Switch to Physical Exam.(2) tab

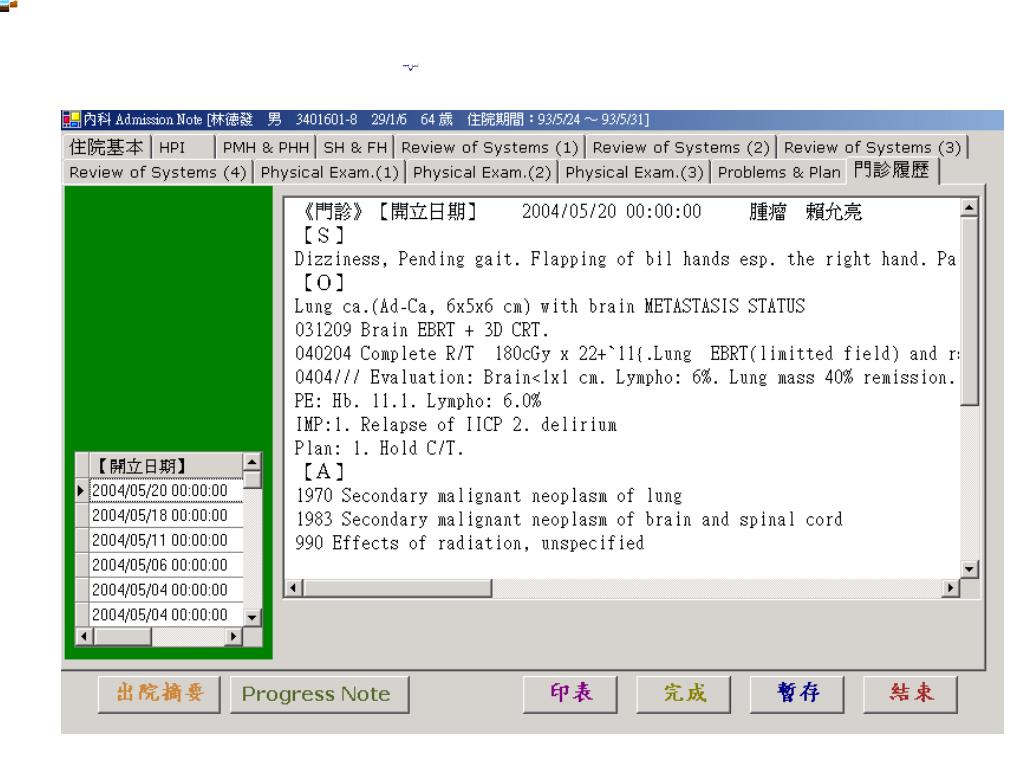pos(482,172)
